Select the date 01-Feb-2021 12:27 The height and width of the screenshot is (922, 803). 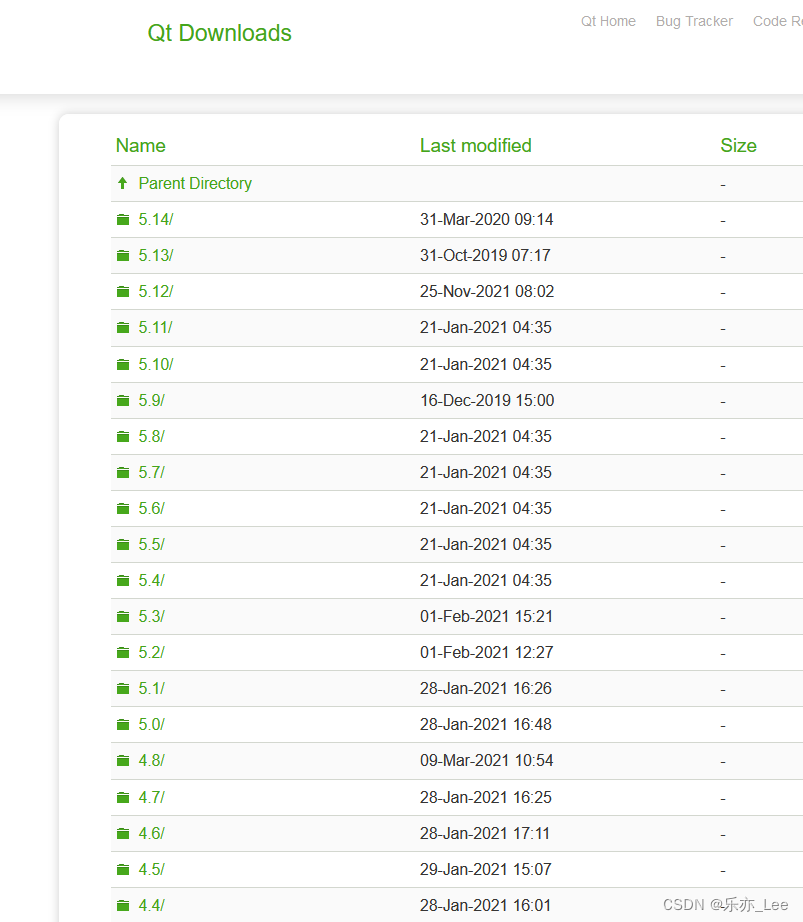[487, 652]
